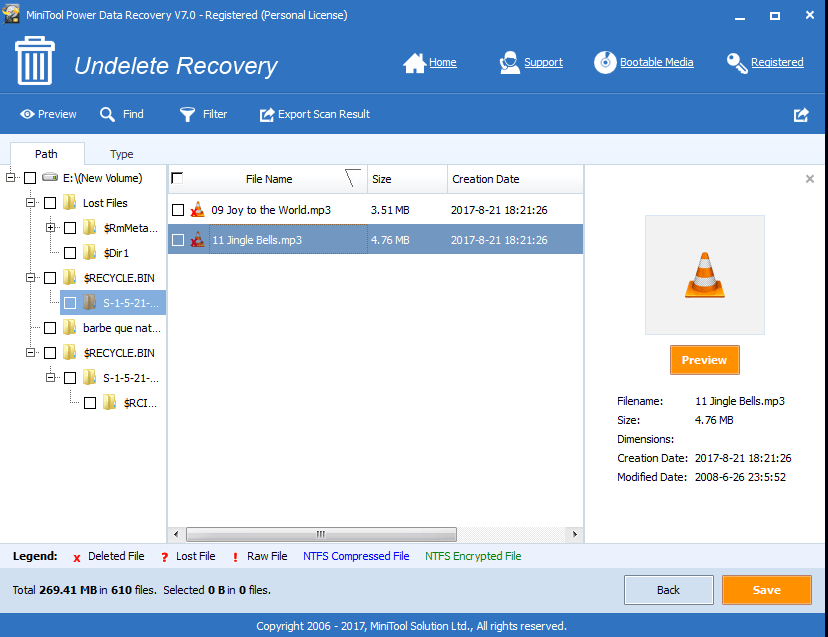
Task: Click the horizontal scrollbar thumb in file list
Action: (x=321, y=534)
